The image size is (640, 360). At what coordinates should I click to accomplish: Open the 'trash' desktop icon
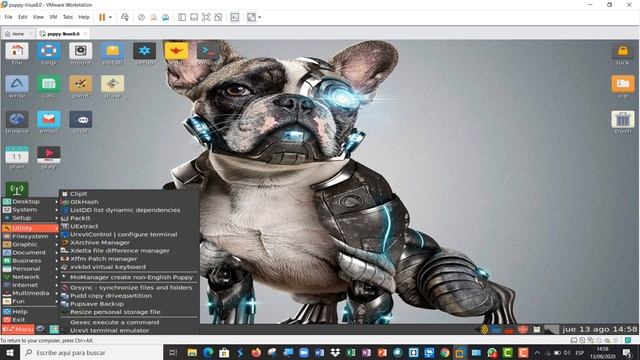(x=622, y=120)
